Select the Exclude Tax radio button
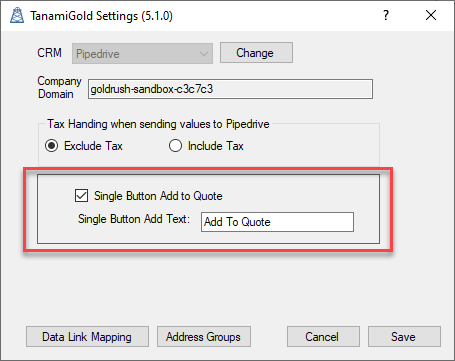The height and width of the screenshot is (361, 455). [x=52, y=146]
